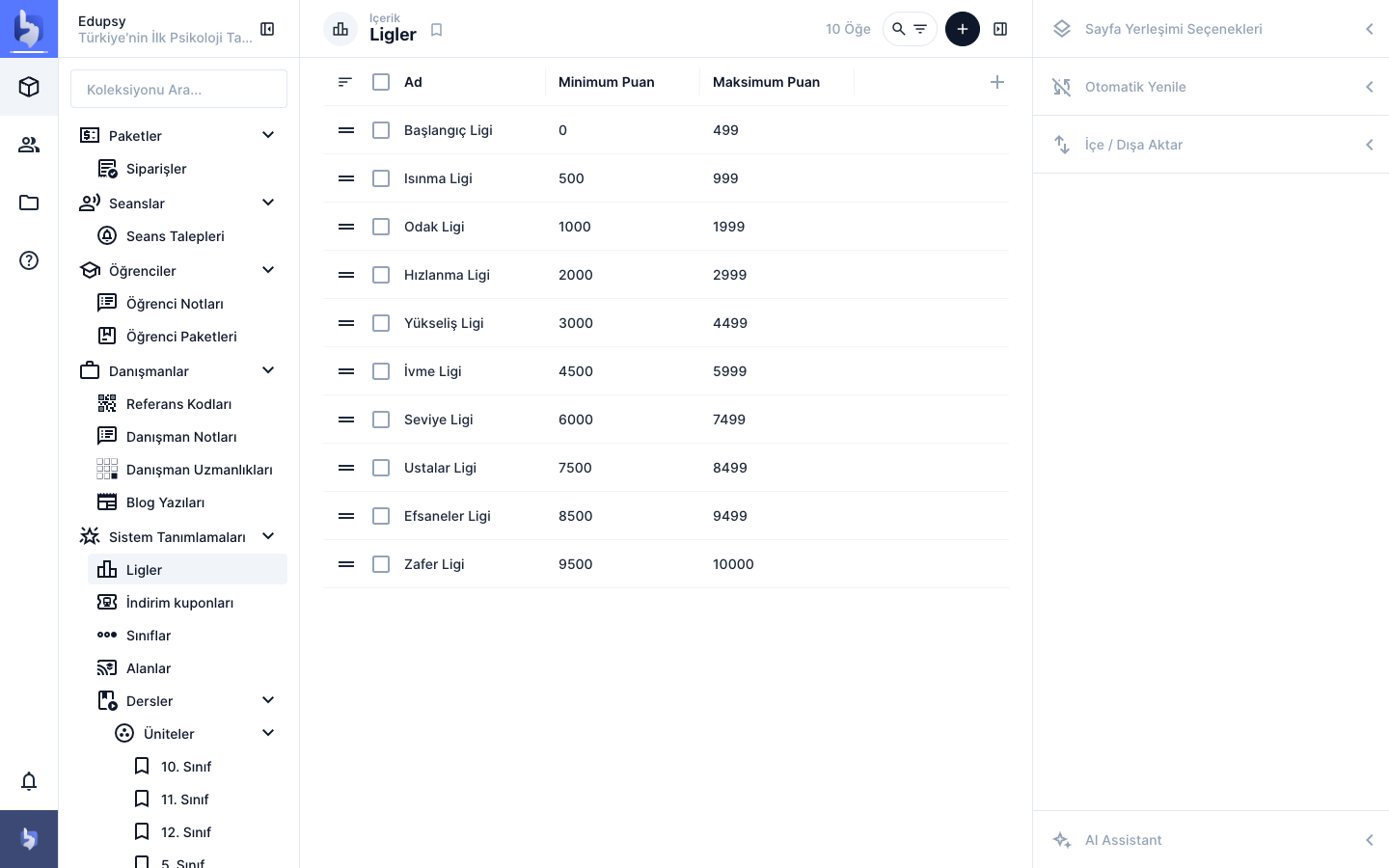Screen dimensions: 1389x868
Task: Click the drag handle of Zafer Ligi
Action: (346, 564)
